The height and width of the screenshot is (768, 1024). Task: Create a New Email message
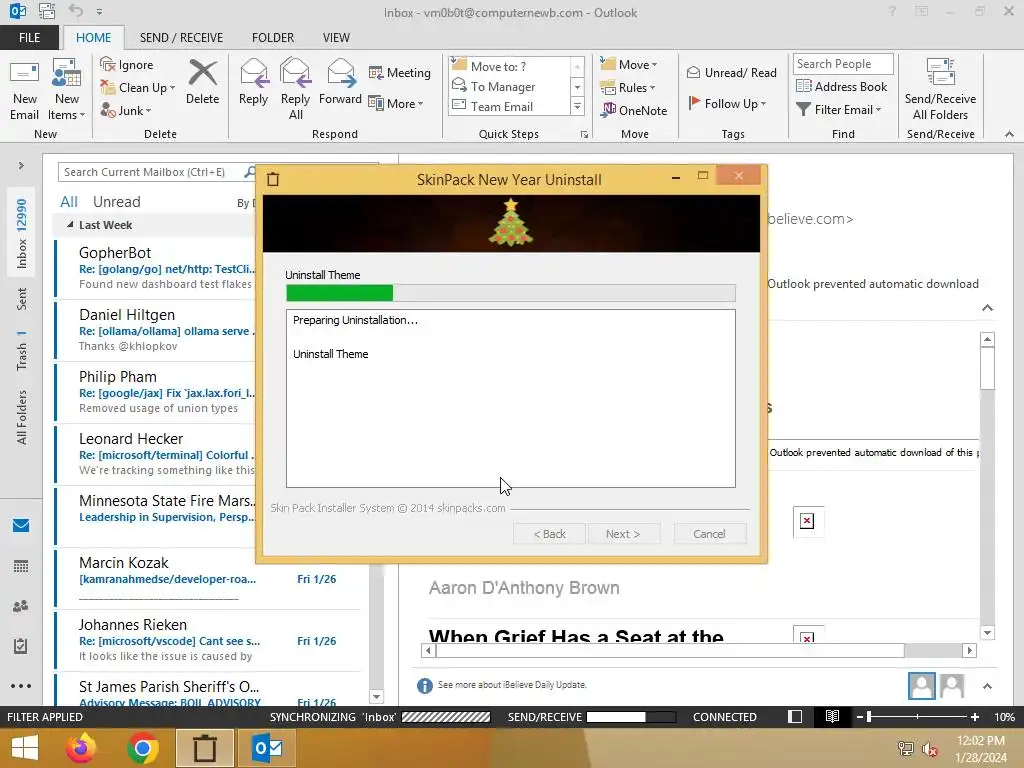(24, 90)
